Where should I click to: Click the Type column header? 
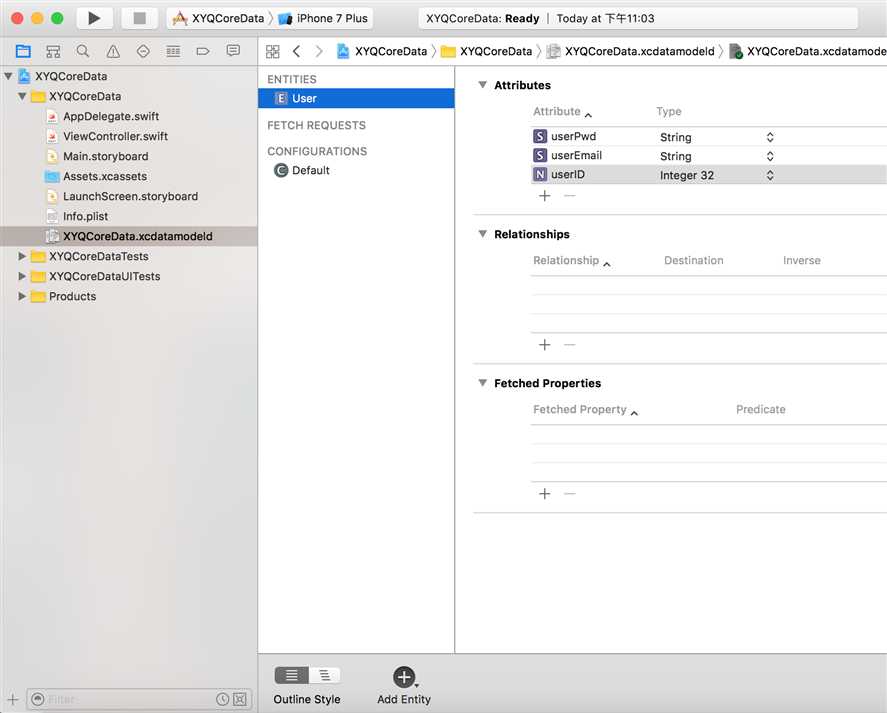pyautogui.click(x=669, y=111)
